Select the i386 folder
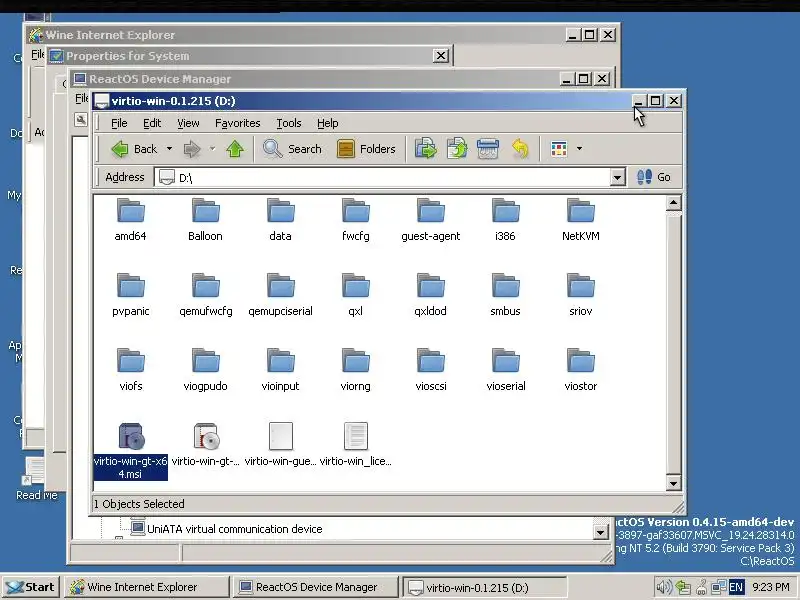 click(506, 219)
